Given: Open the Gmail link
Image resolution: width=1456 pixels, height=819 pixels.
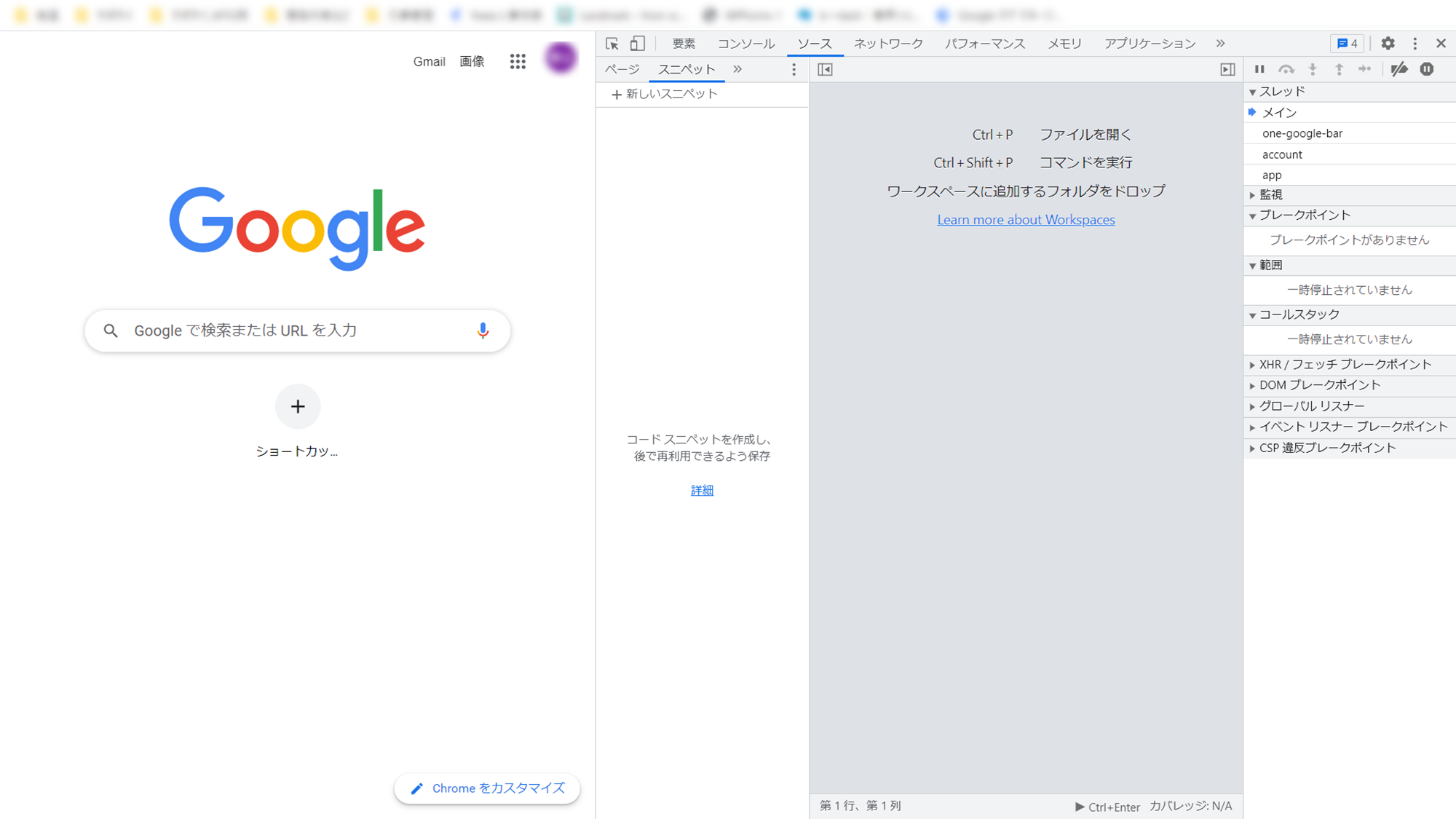Looking at the screenshot, I should tap(429, 62).
